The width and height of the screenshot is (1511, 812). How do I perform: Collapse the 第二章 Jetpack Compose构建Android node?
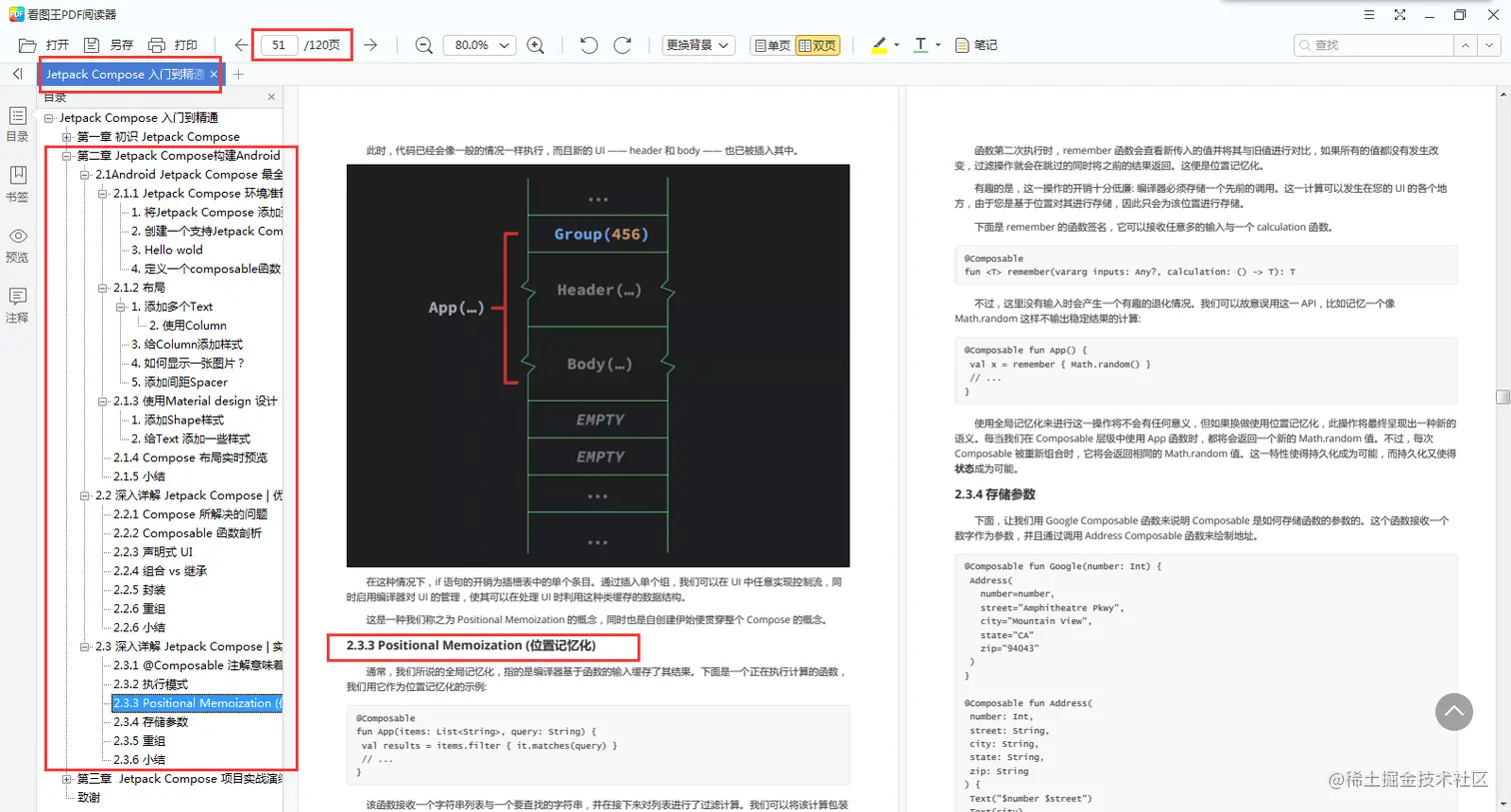tap(67, 156)
